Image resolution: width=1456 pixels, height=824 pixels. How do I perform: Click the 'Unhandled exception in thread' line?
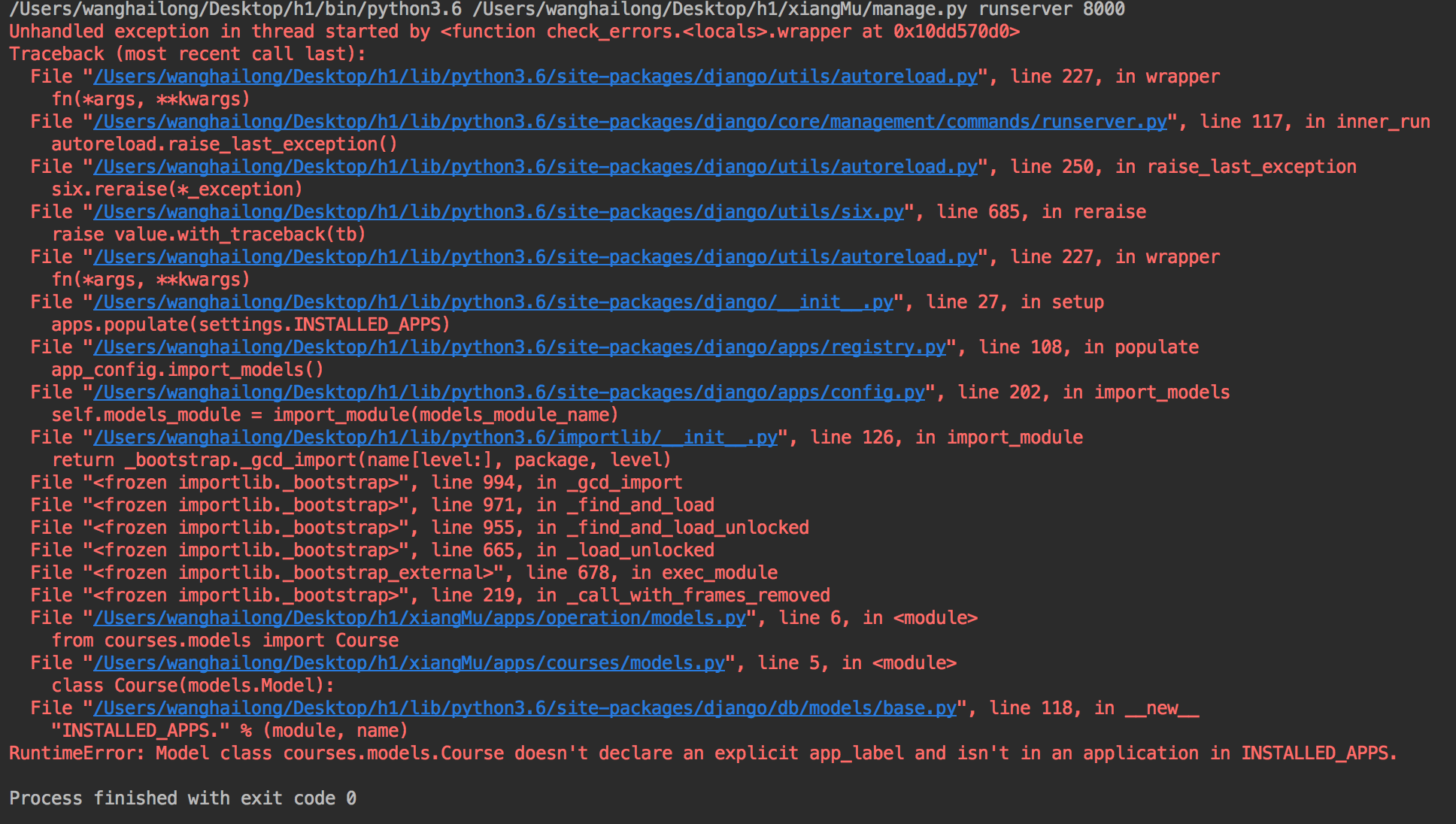coord(514,32)
